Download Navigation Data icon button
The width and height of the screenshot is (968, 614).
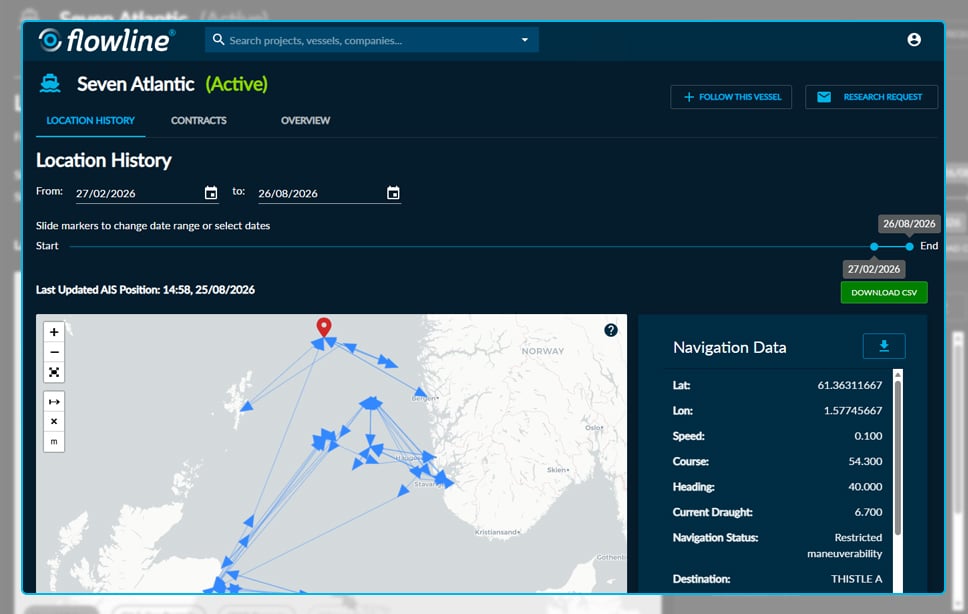point(884,346)
